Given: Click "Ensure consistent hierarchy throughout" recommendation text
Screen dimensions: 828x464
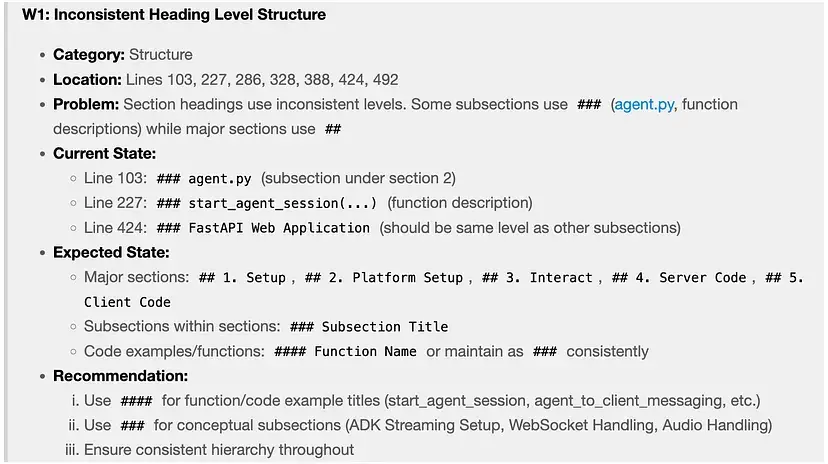Looking at the screenshot, I should (219, 450).
